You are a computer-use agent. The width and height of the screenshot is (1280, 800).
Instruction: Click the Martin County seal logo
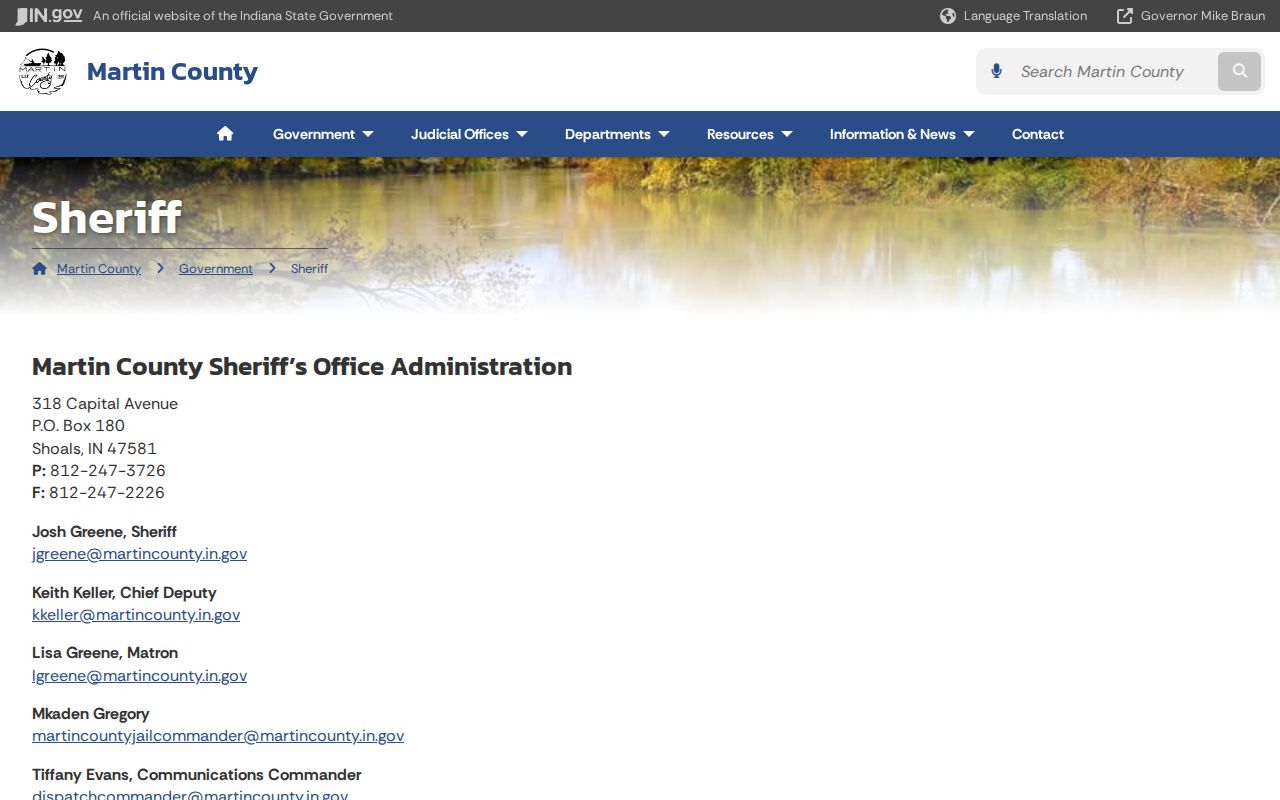(43, 71)
